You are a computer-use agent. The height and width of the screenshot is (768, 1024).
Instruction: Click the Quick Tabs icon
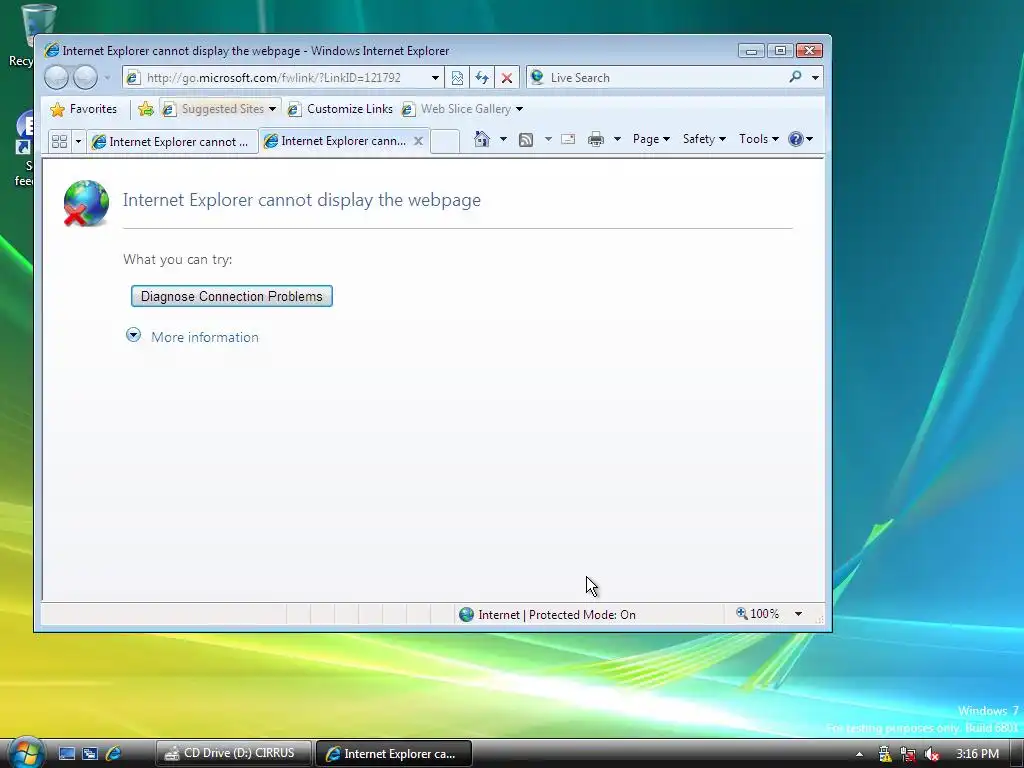pyautogui.click(x=59, y=141)
